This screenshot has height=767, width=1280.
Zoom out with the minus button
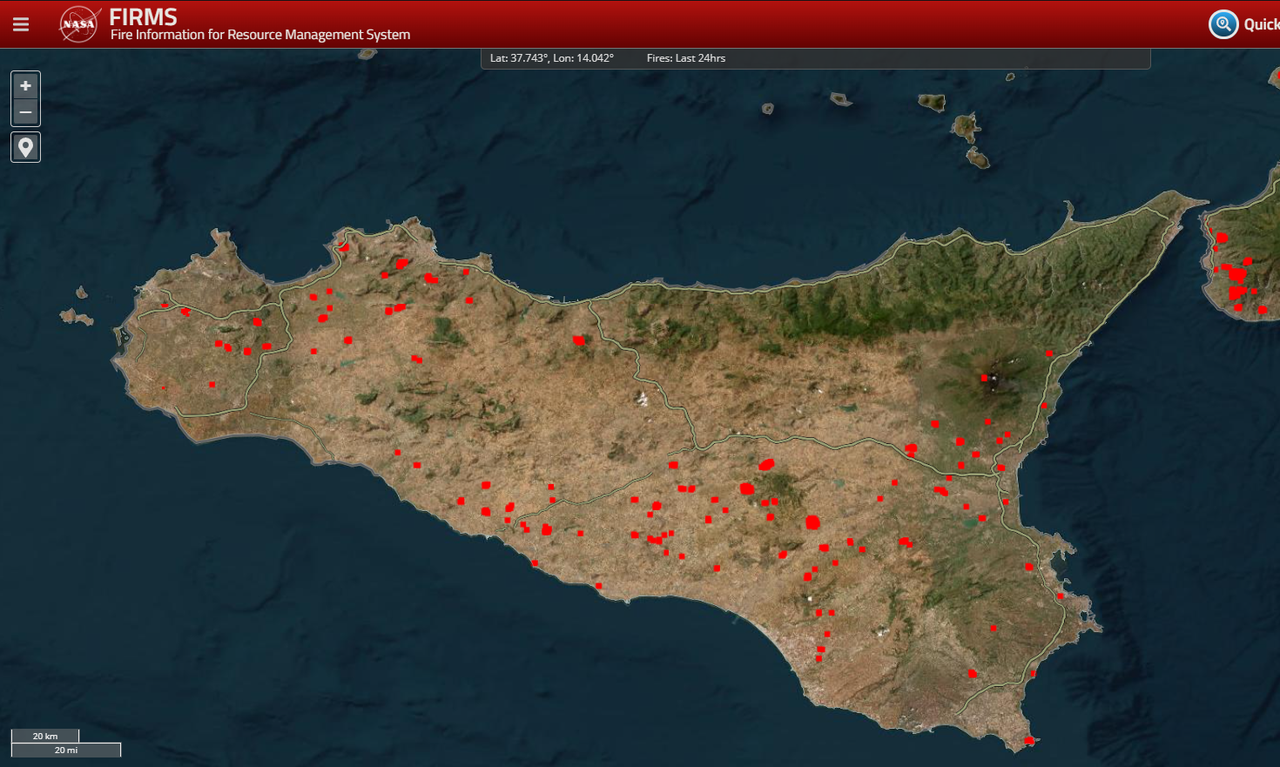click(x=26, y=112)
